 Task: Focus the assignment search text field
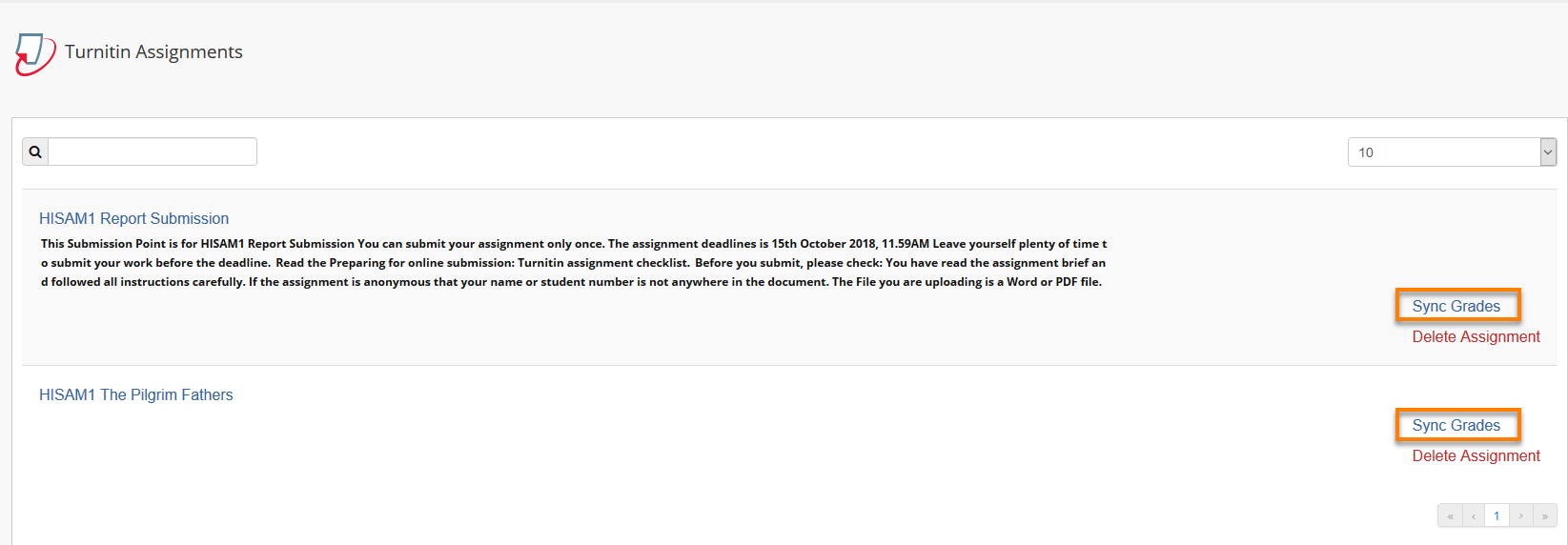153,151
